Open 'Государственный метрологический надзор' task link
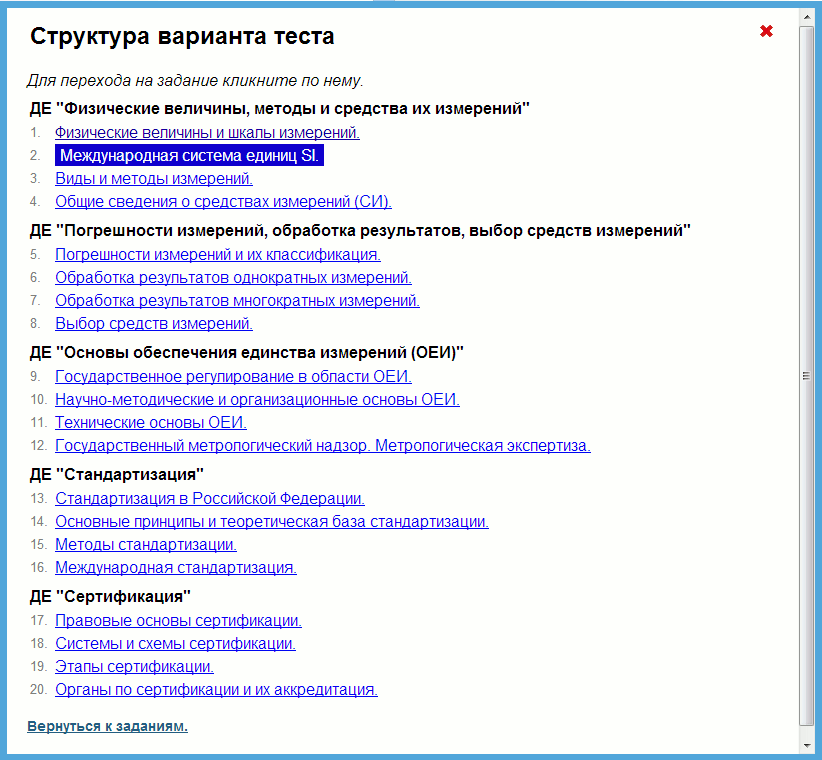 tap(322, 446)
